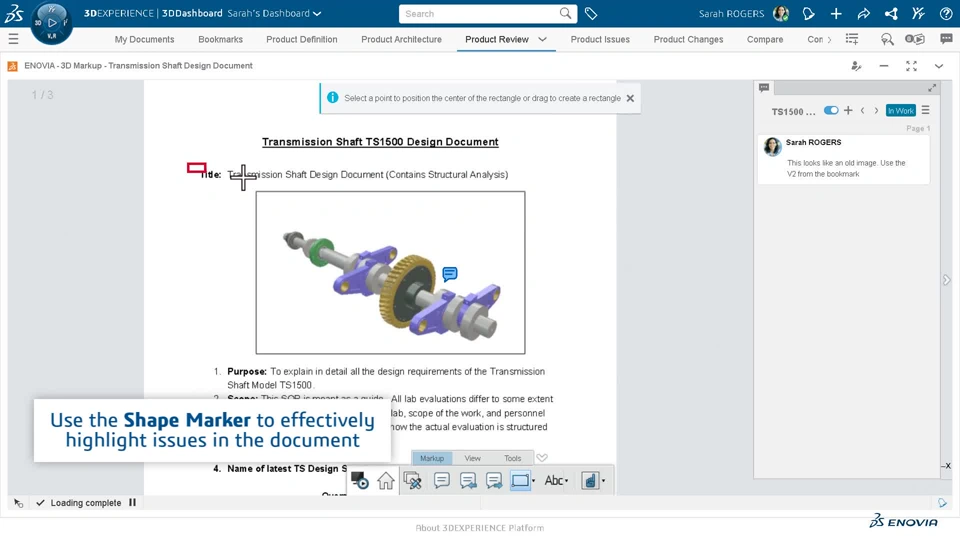The image size is (960, 540).
Task: Click the plus Add icon in the top bar
Action: tap(836, 13)
